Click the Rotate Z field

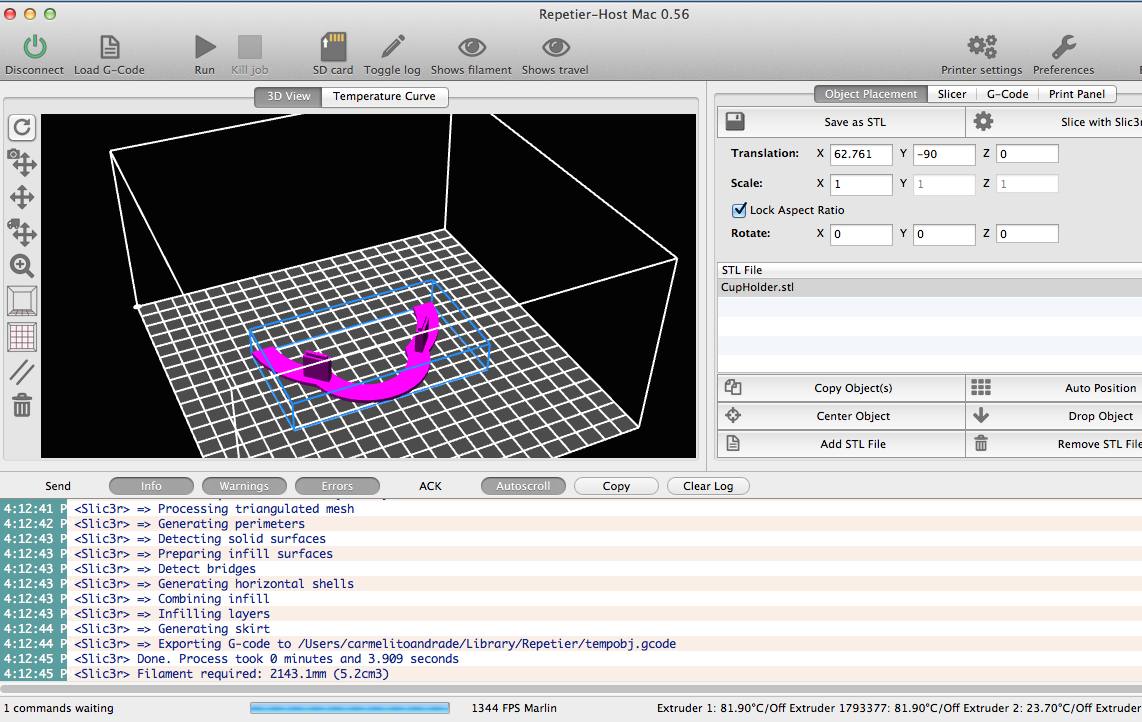click(1027, 235)
